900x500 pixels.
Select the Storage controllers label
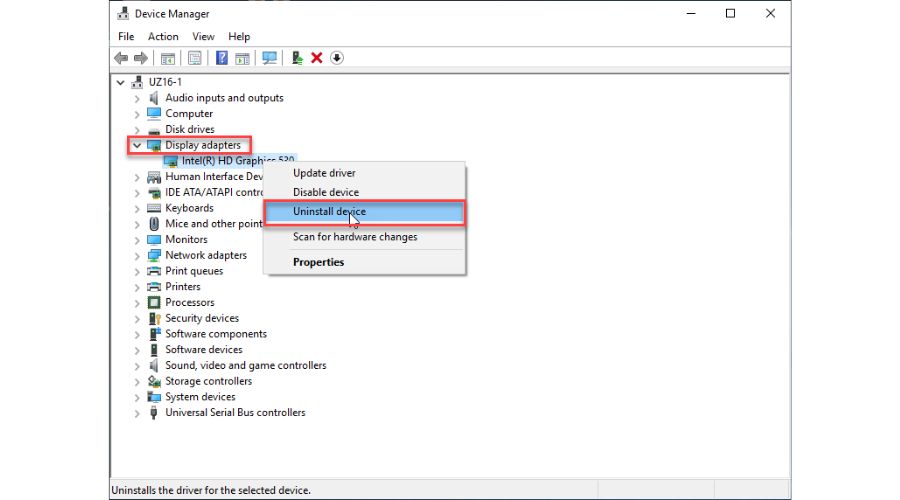coord(208,381)
